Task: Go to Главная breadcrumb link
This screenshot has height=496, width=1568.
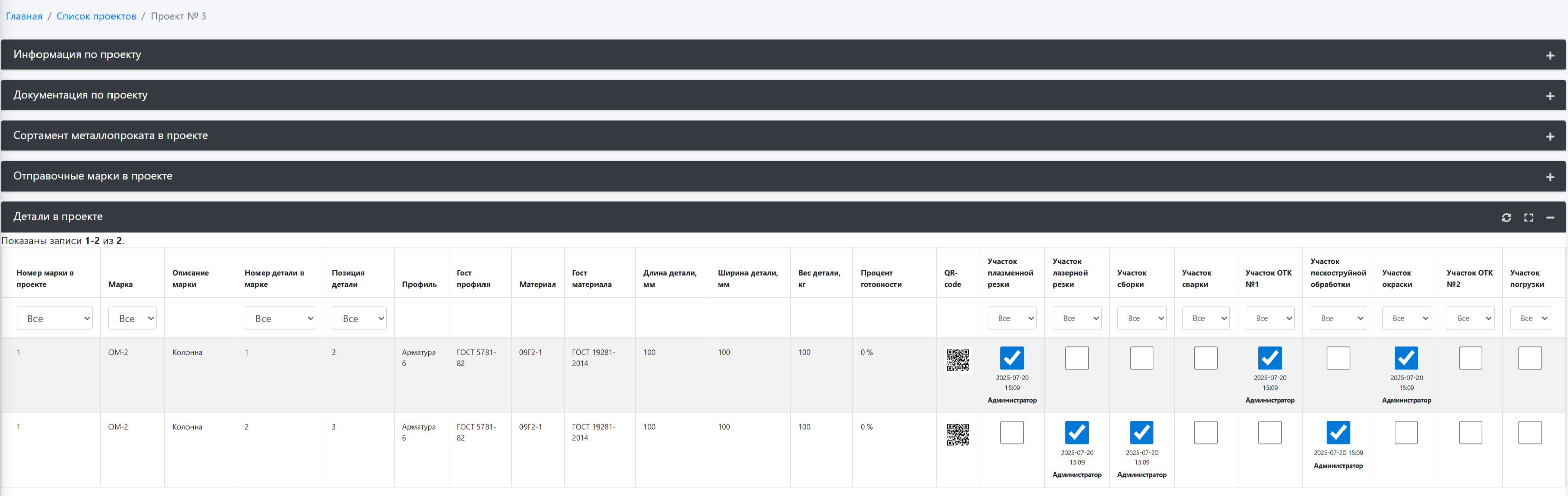Action: [24, 16]
